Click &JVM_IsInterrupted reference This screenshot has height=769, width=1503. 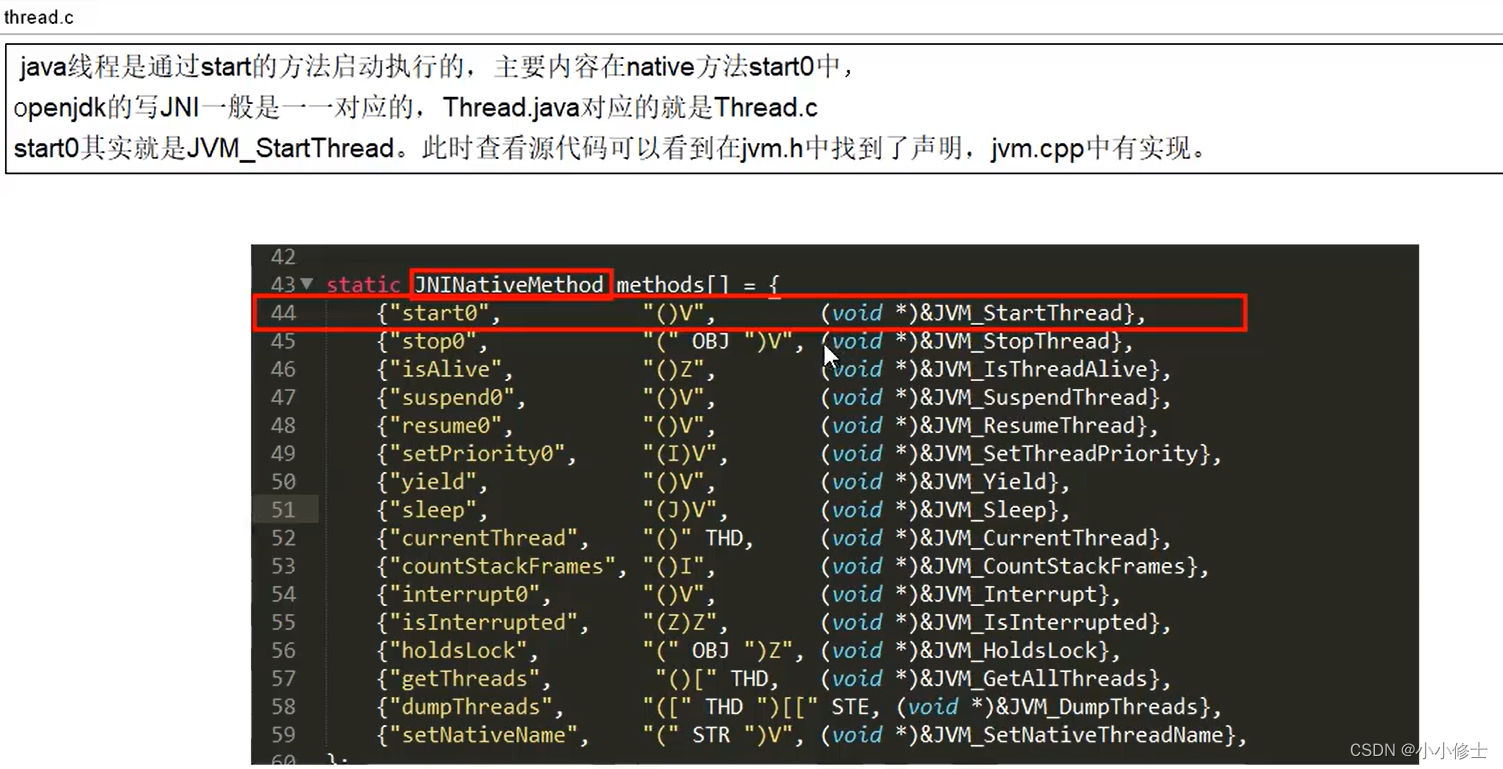(1033, 622)
